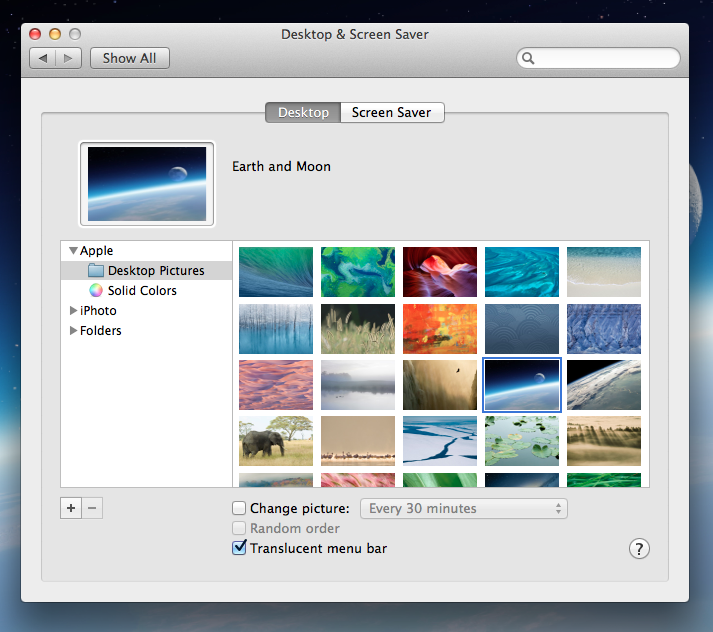Choose the dark blue circle pattern wallpaper
Image resolution: width=713 pixels, height=632 pixels.
(x=522, y=329)
